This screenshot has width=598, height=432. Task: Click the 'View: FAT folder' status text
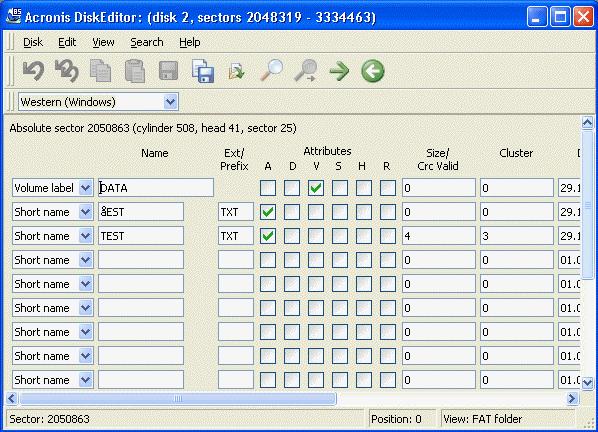[x=482, y=419]
